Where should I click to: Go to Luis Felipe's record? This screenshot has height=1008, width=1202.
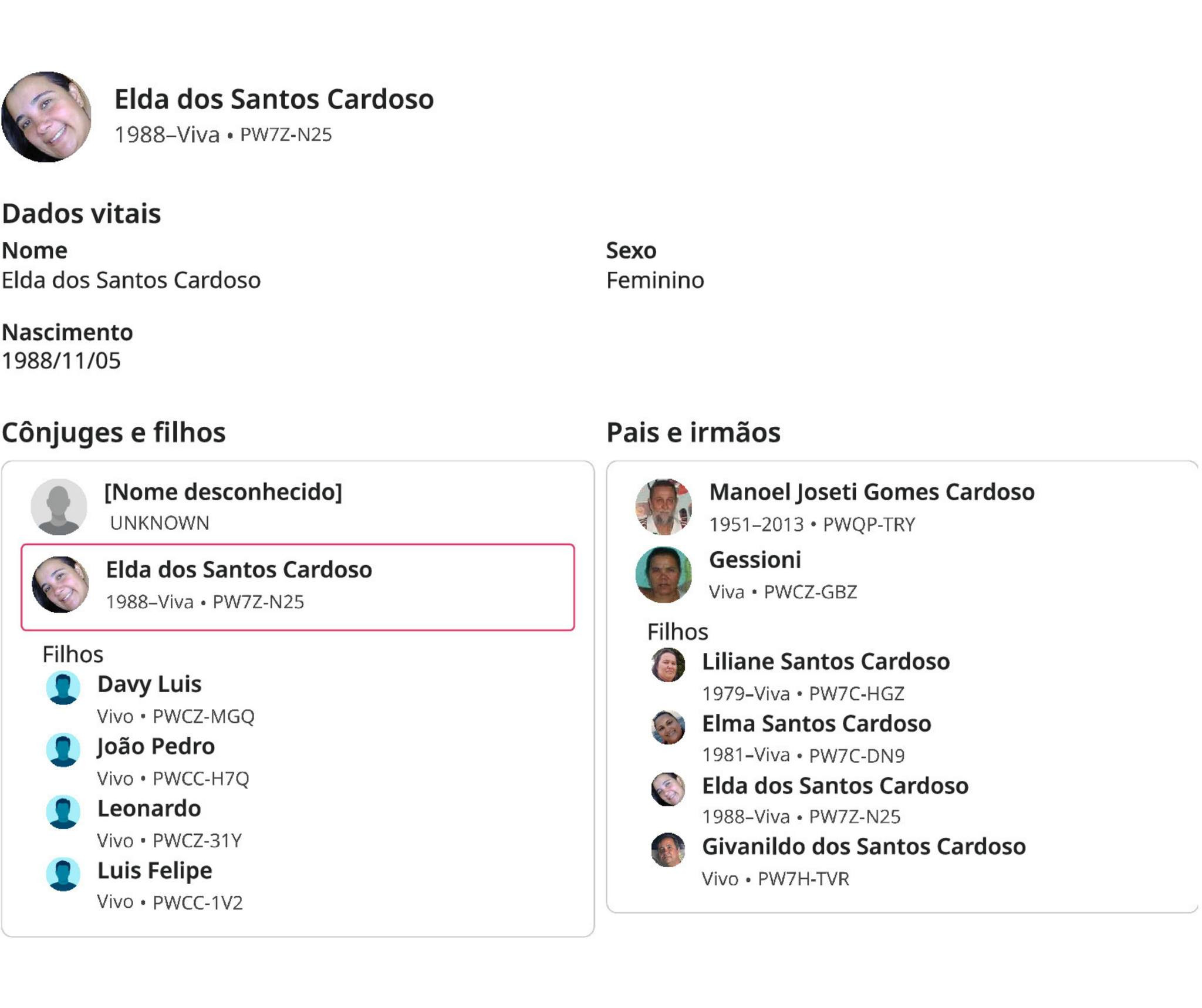(x=155, y=871)
